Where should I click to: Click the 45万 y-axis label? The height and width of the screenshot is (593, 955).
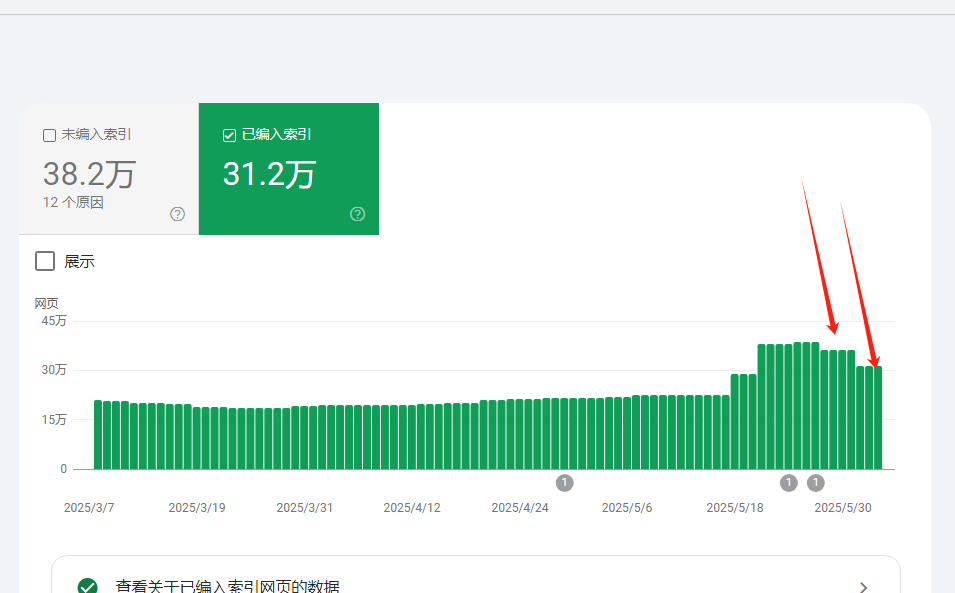tap(54, 321)
